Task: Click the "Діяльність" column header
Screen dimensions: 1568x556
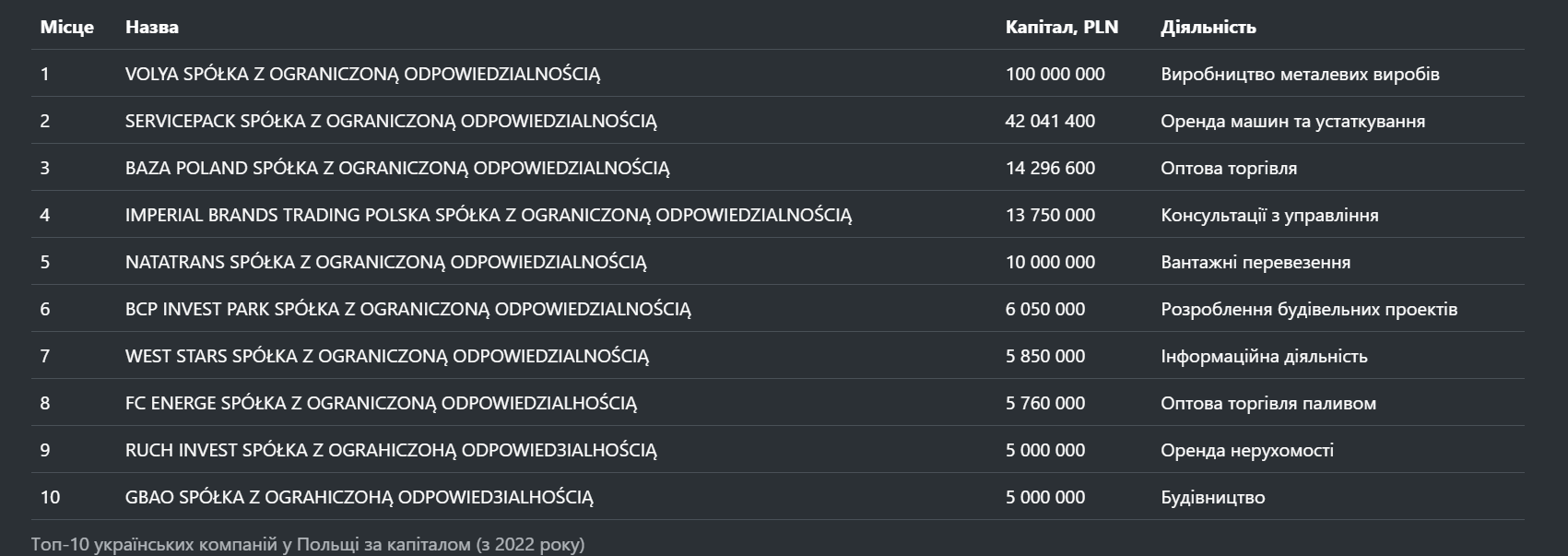Action: point(1208,28)
